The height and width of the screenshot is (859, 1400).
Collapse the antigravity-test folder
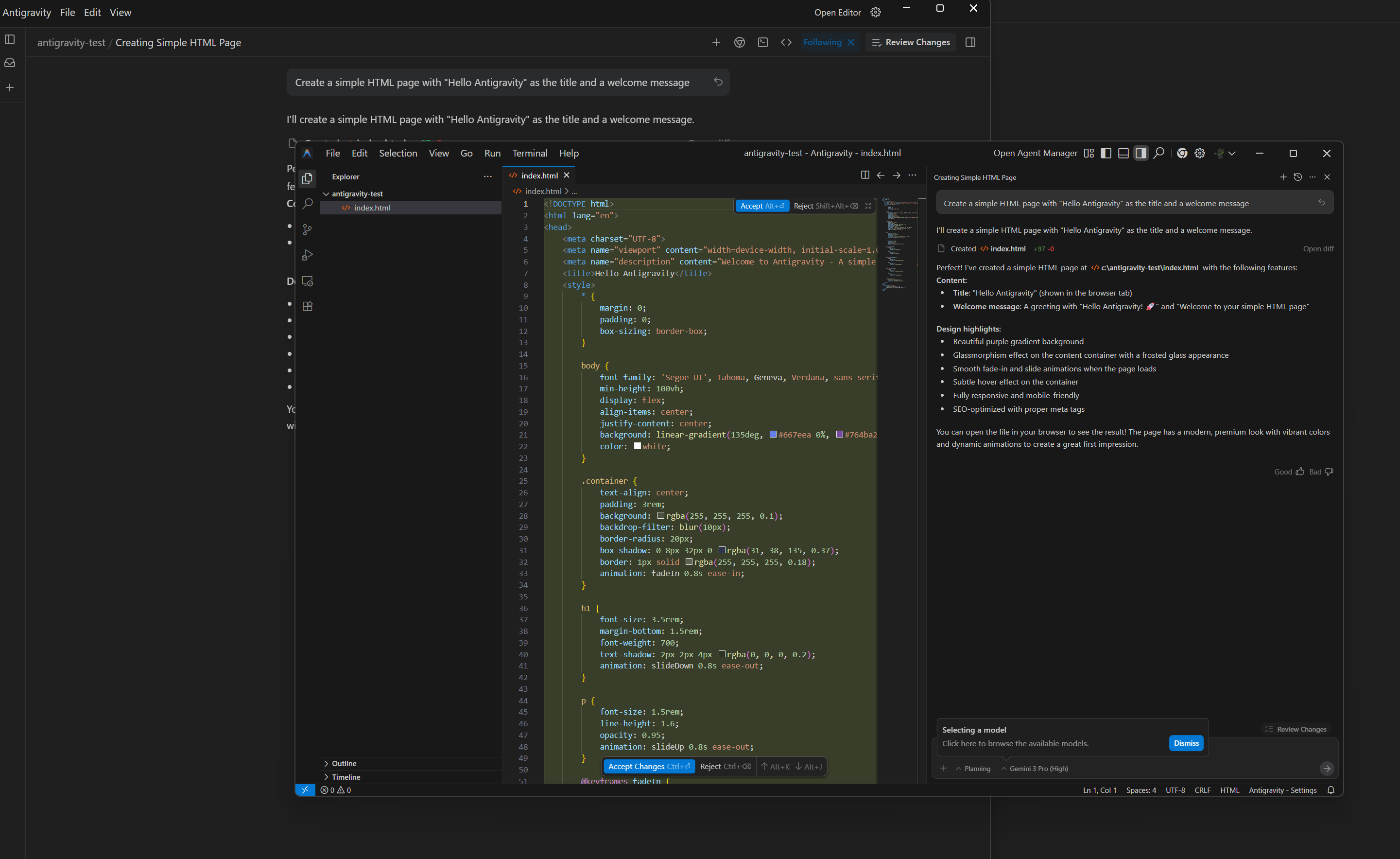click(x=357, y=194)
